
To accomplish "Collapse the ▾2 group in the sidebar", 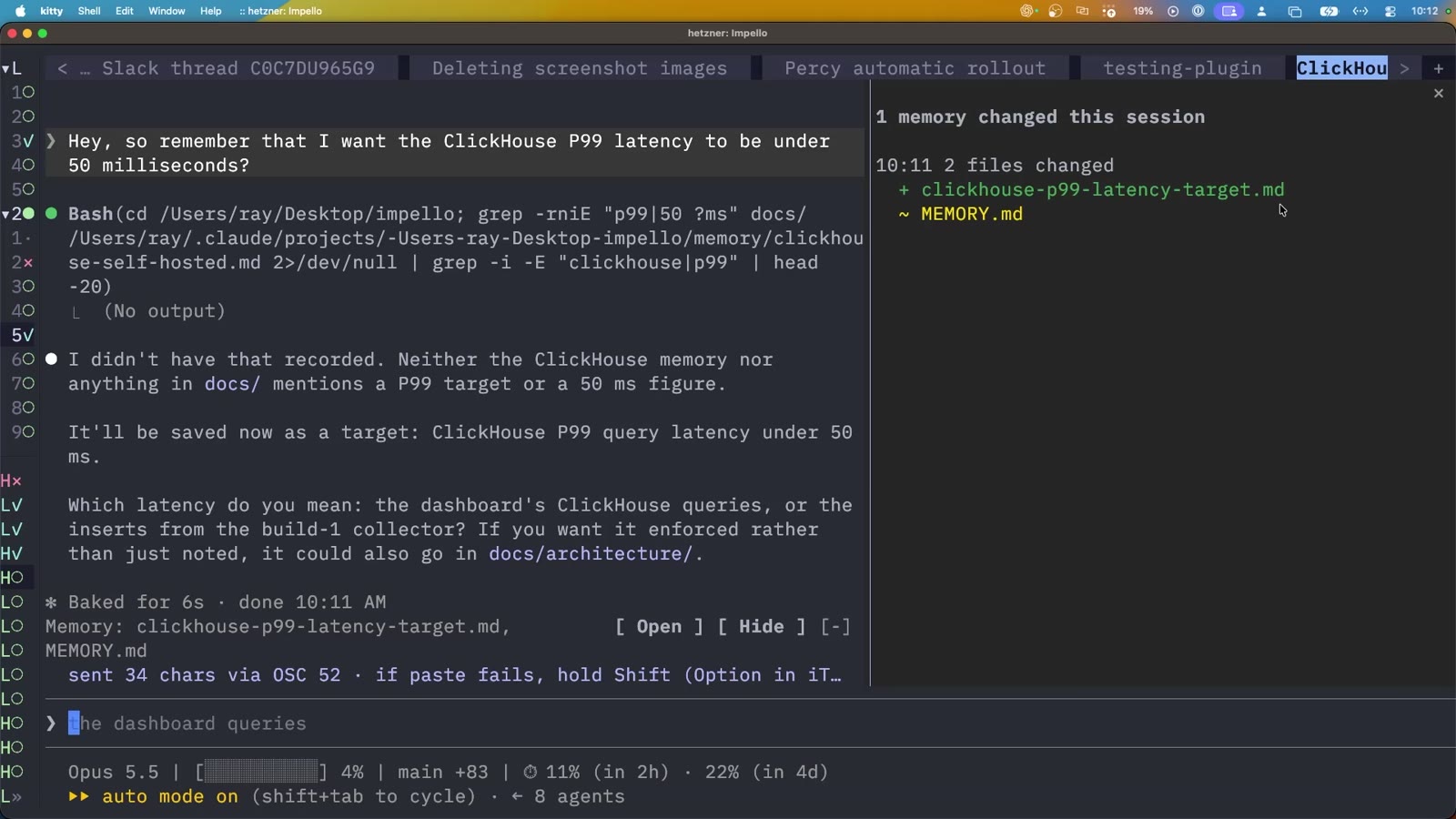I will [18, 214].
